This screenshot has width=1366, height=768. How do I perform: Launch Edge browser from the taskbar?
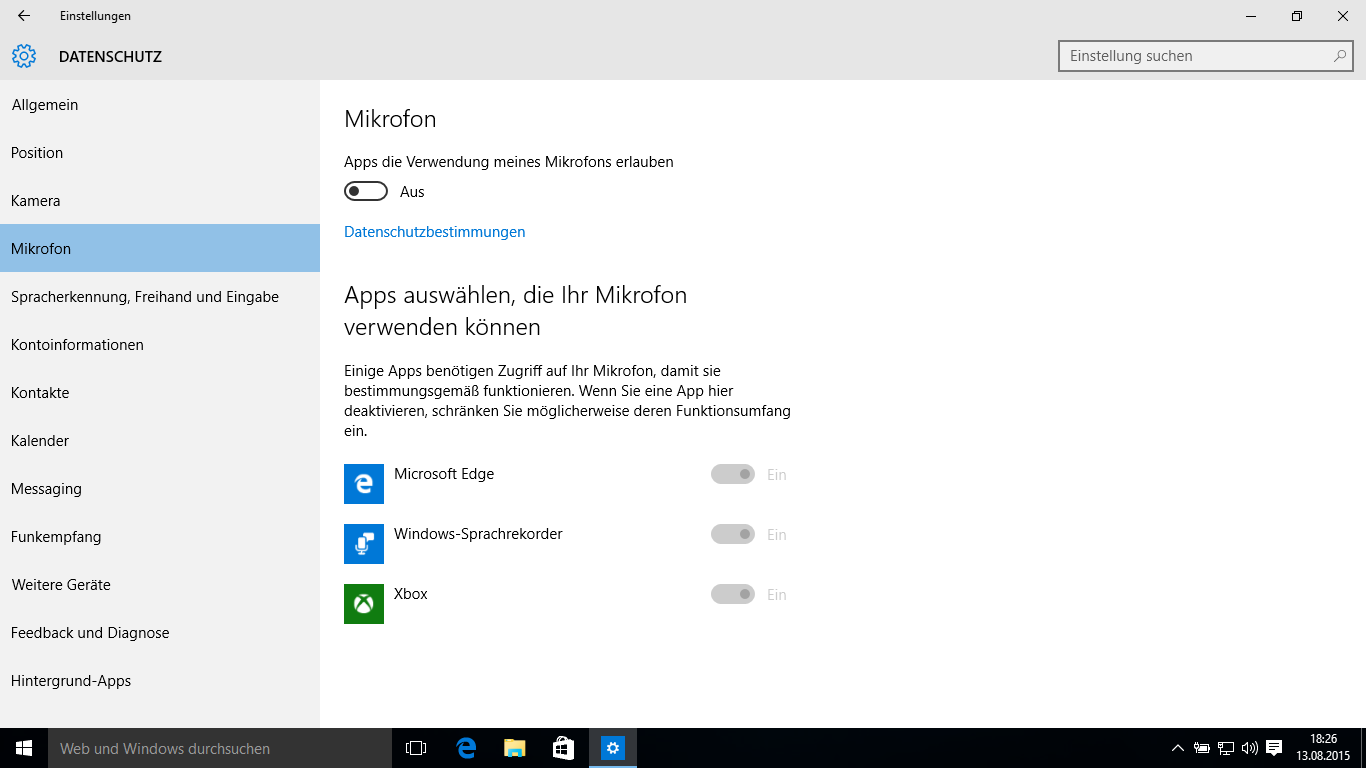(466, 748)
